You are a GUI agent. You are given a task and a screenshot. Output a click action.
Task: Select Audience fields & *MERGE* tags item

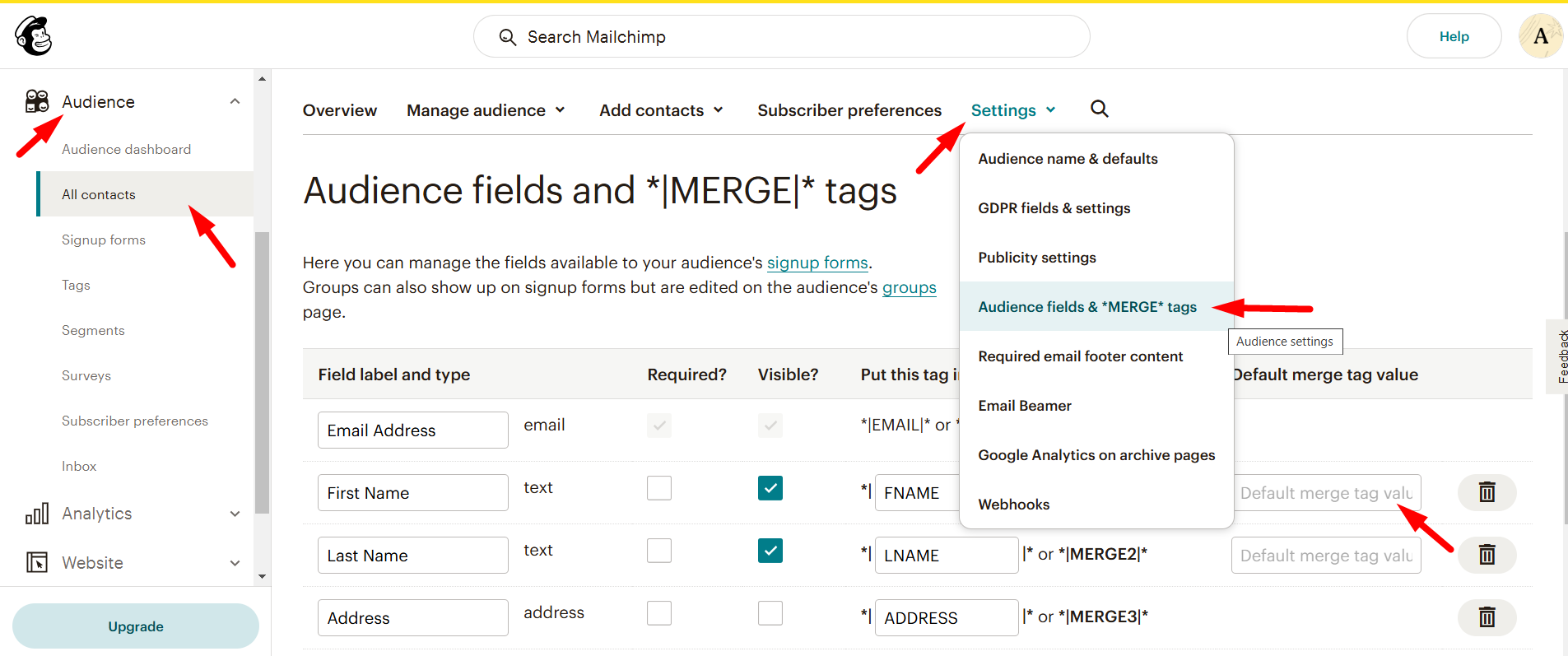pyautogui.click(x=1096, y=307)
